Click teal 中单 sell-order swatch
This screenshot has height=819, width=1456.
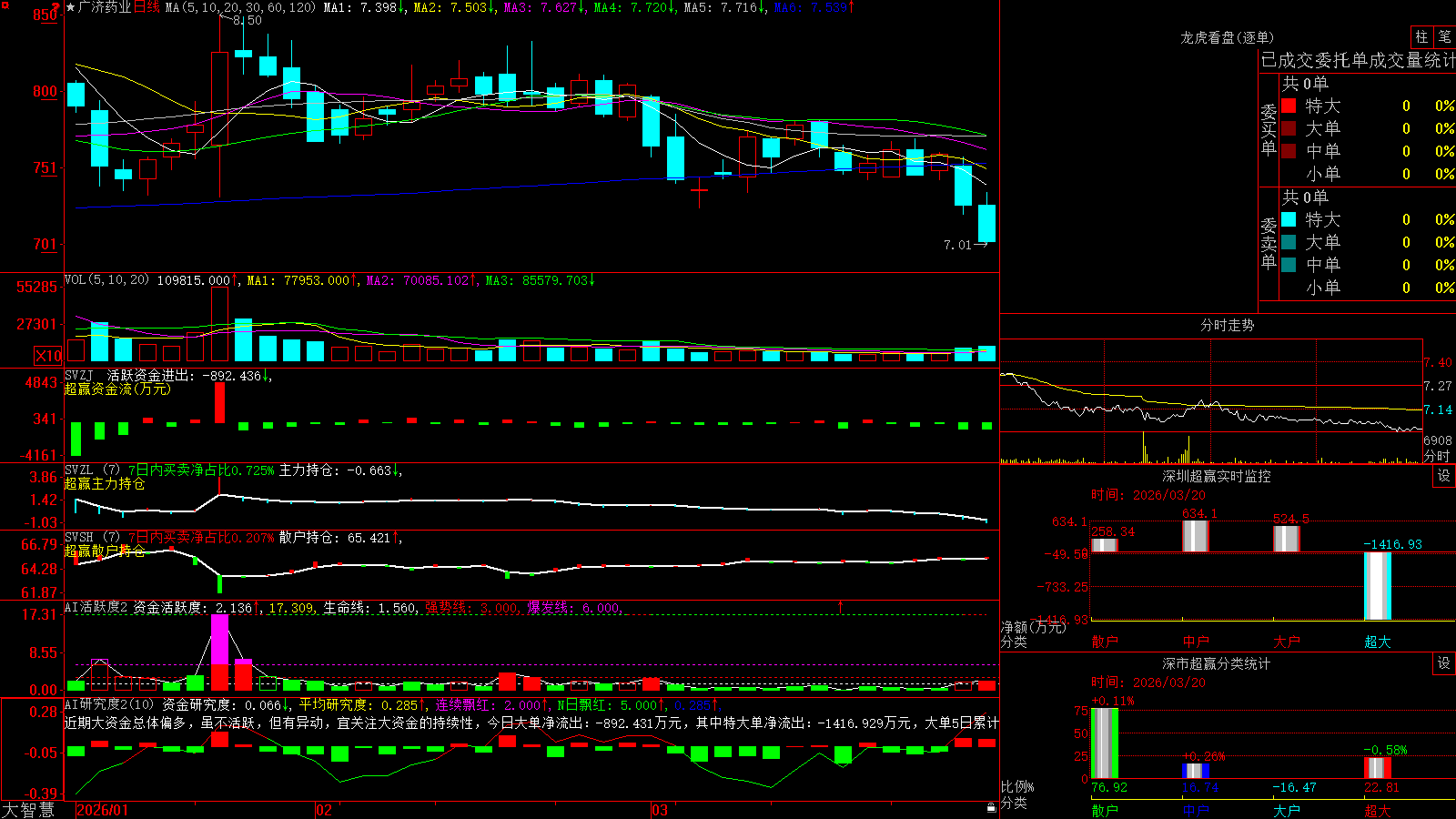(x=1289, y=265)
